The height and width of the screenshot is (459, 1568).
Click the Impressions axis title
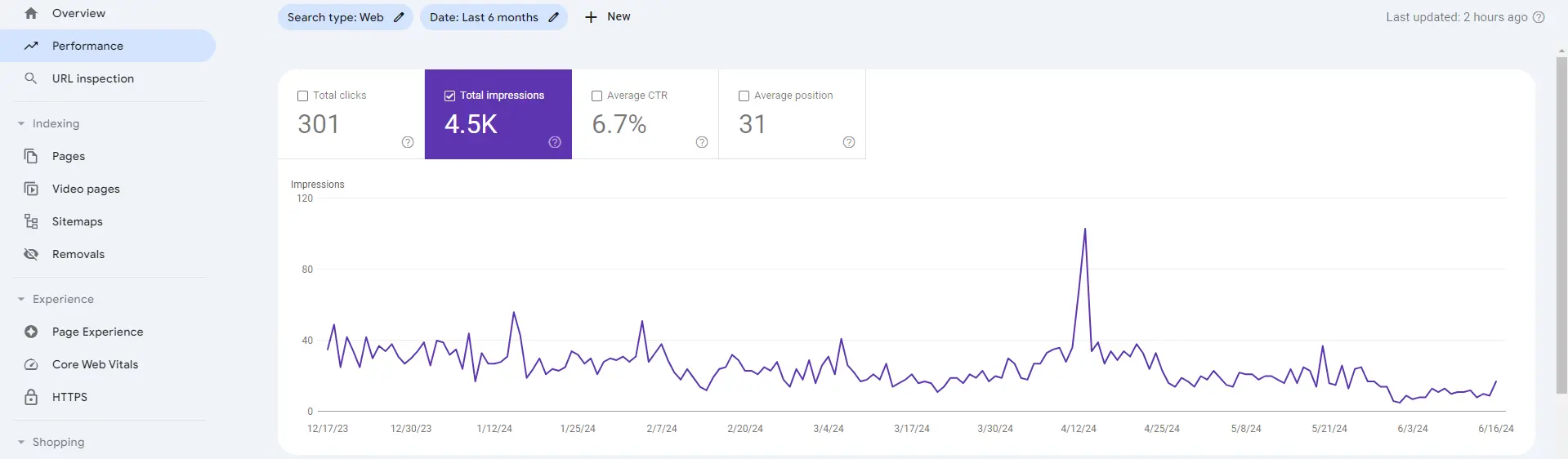click(318, 185)
